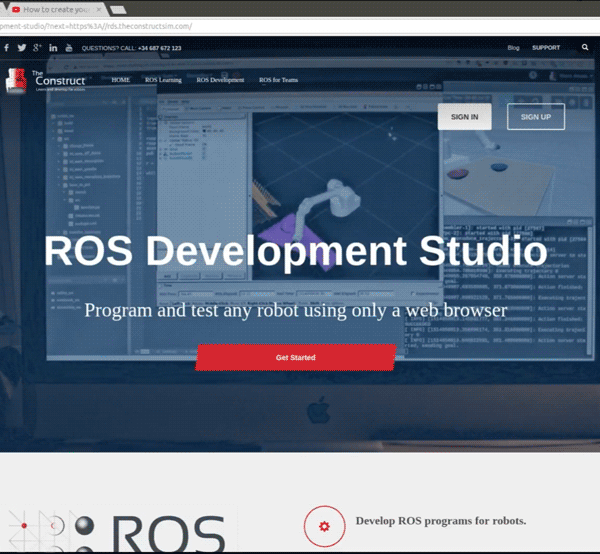
Task: Click the search magnifier icon
Action: pyautogui.click(x=585, y=47)
